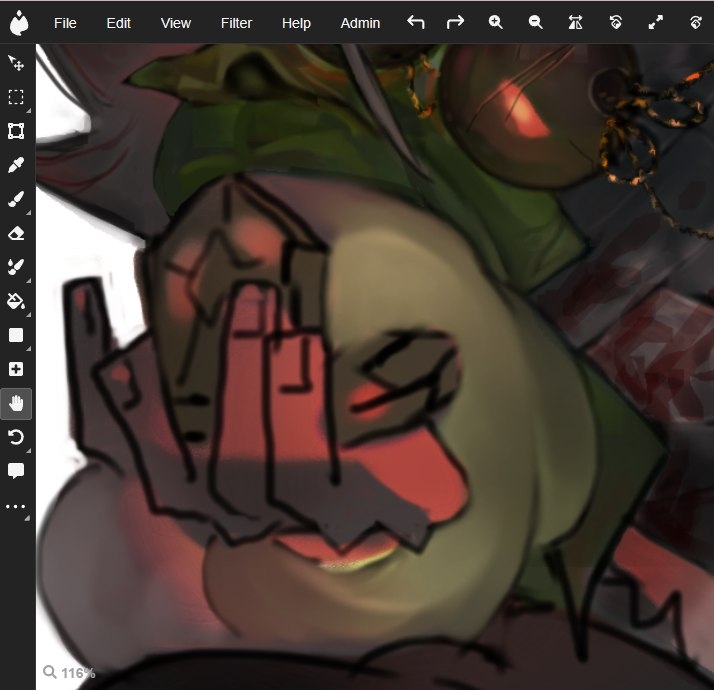Open the File menu
This screenshot has width=714, height=690.
coord(65,23)
